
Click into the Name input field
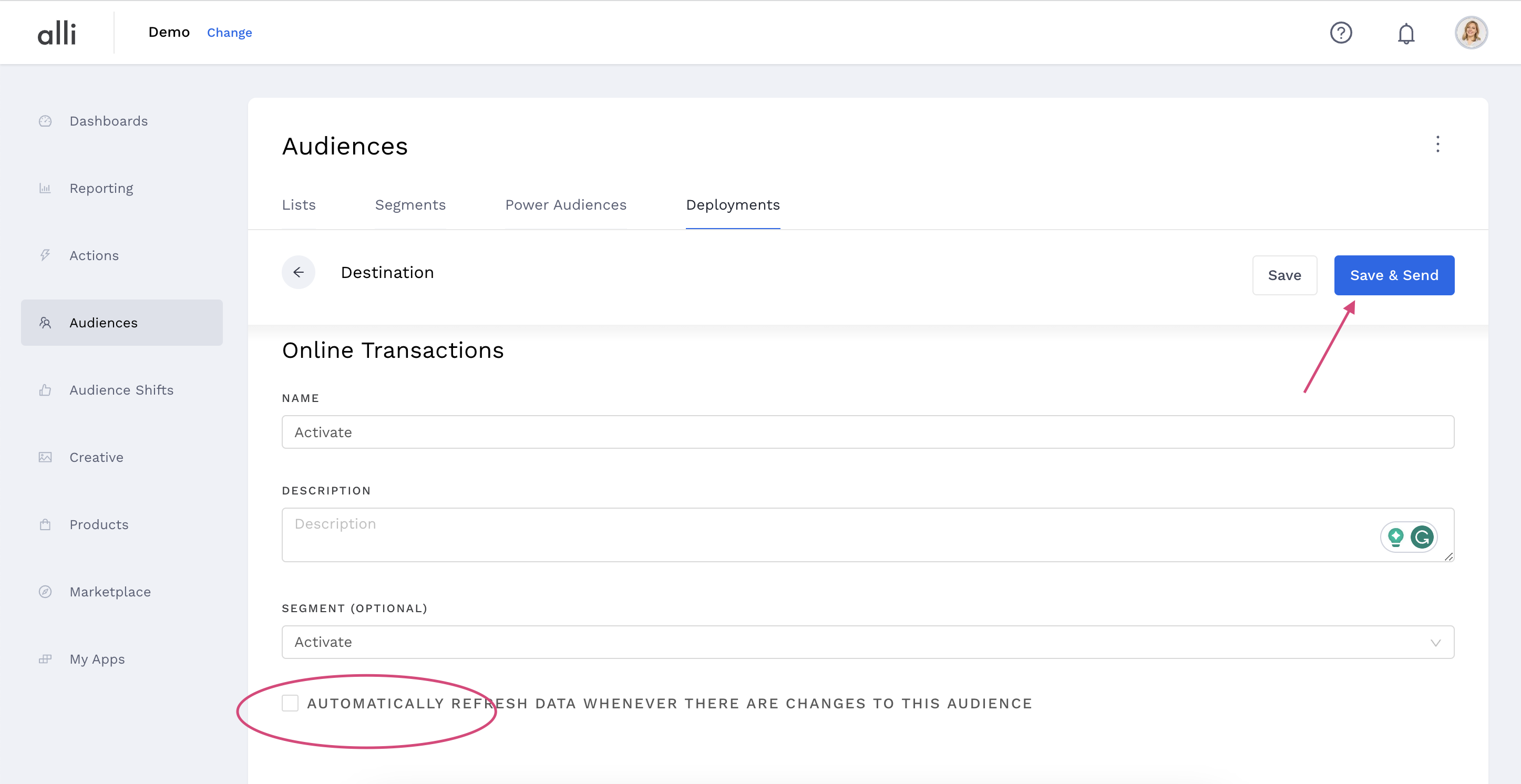pos(867,432)
